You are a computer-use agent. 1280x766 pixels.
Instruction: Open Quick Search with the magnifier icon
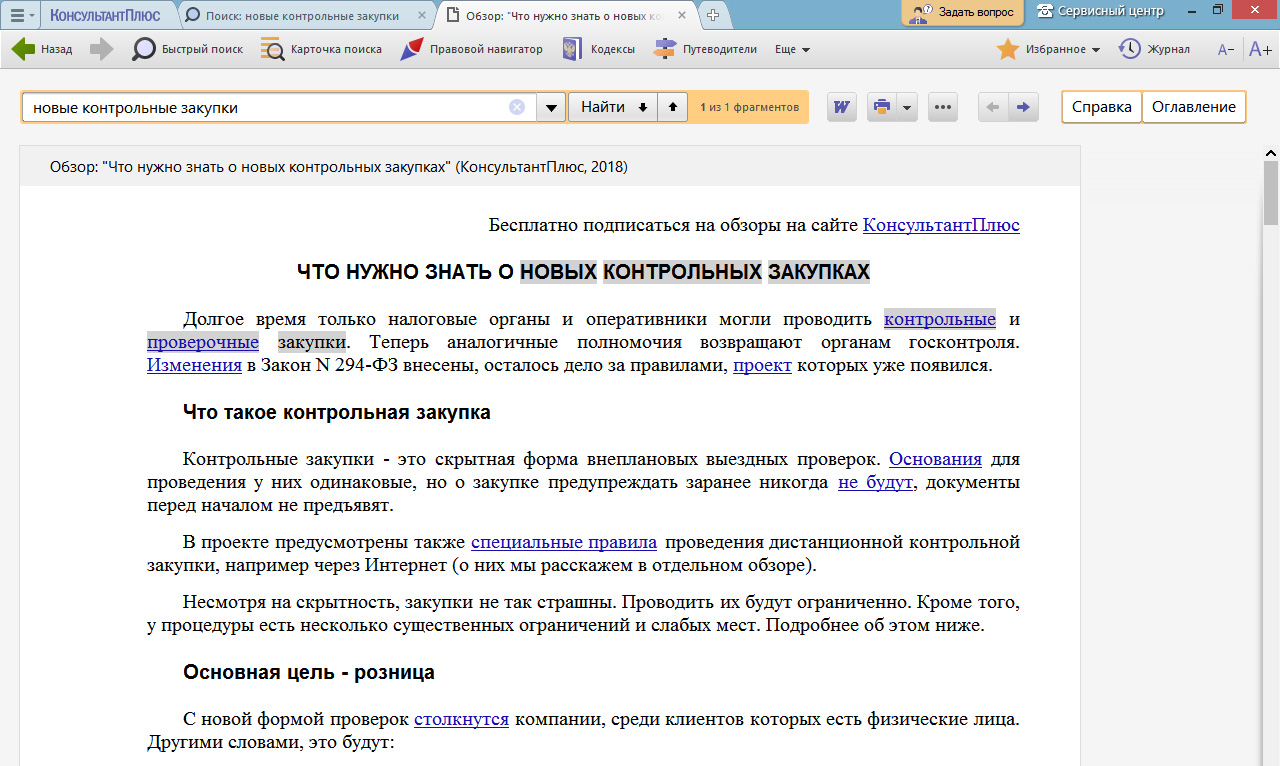click(145, 49)
